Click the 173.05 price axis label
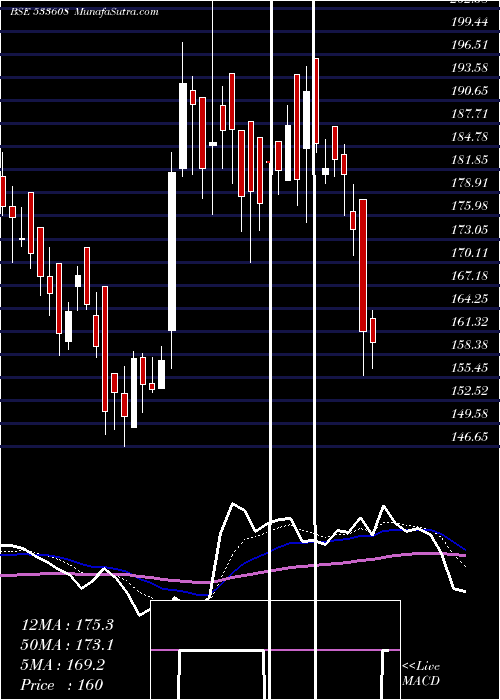This screenshot has height=700, width=500. point(469,230)
